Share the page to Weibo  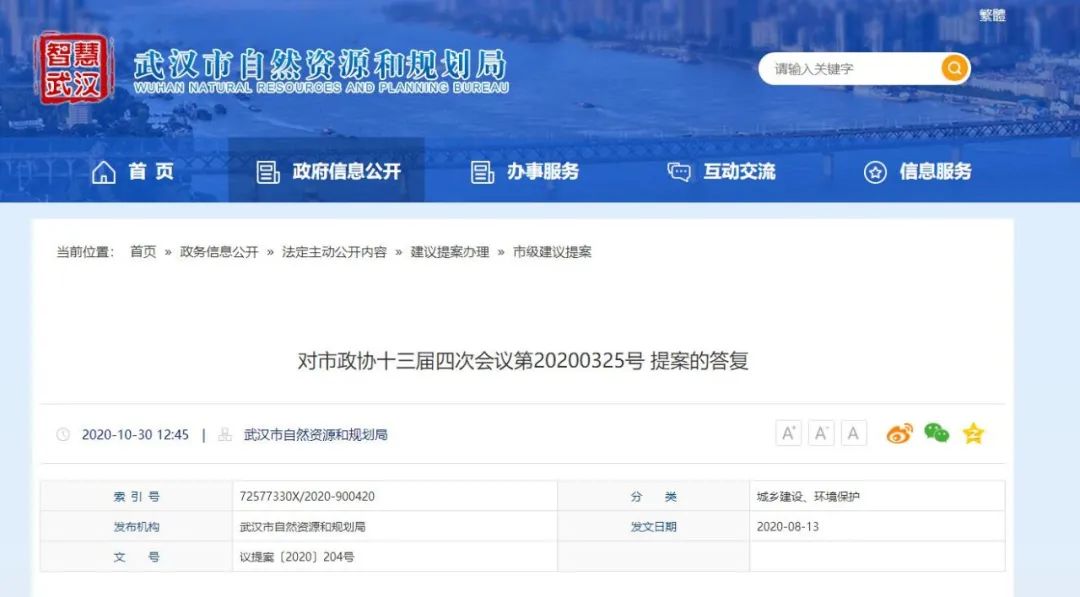pos(899,434)
